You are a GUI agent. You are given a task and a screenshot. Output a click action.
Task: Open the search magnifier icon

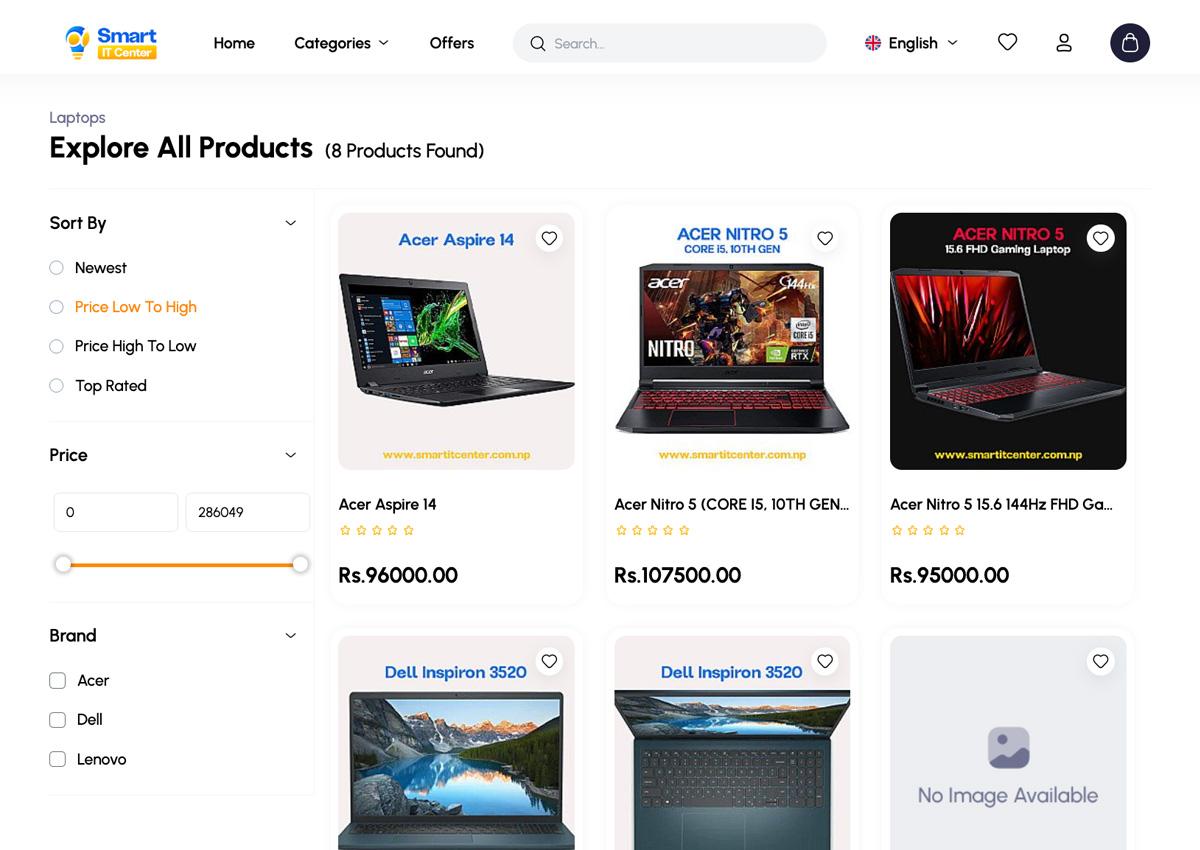(x=538, y=44)
